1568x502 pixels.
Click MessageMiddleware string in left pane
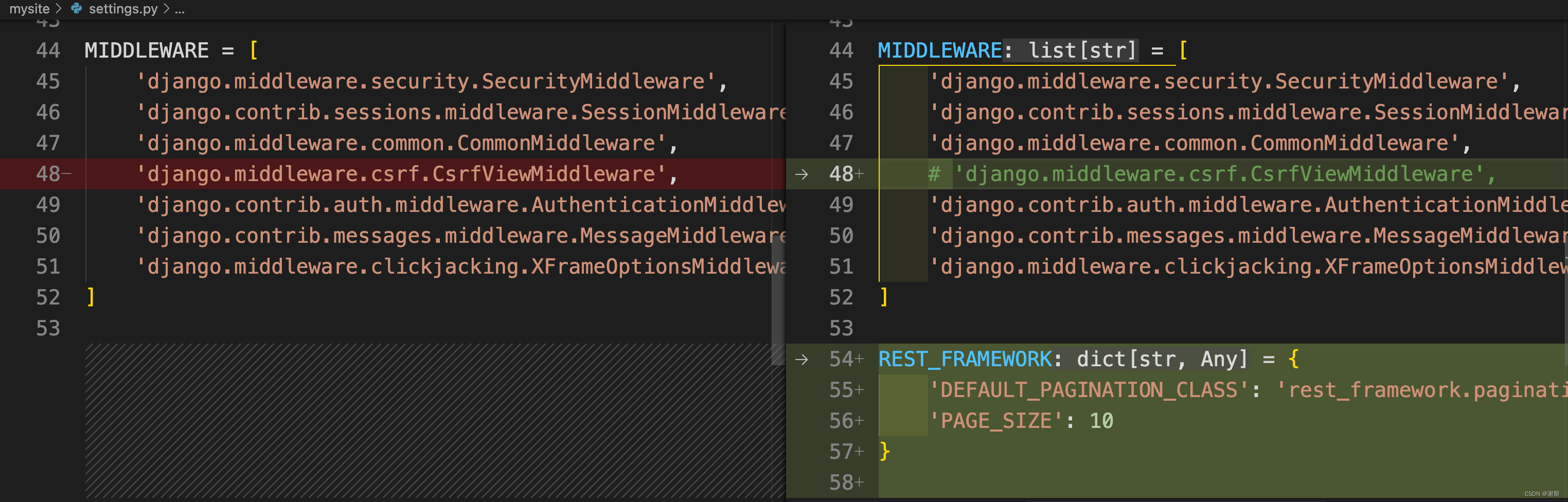coord(461,236)
